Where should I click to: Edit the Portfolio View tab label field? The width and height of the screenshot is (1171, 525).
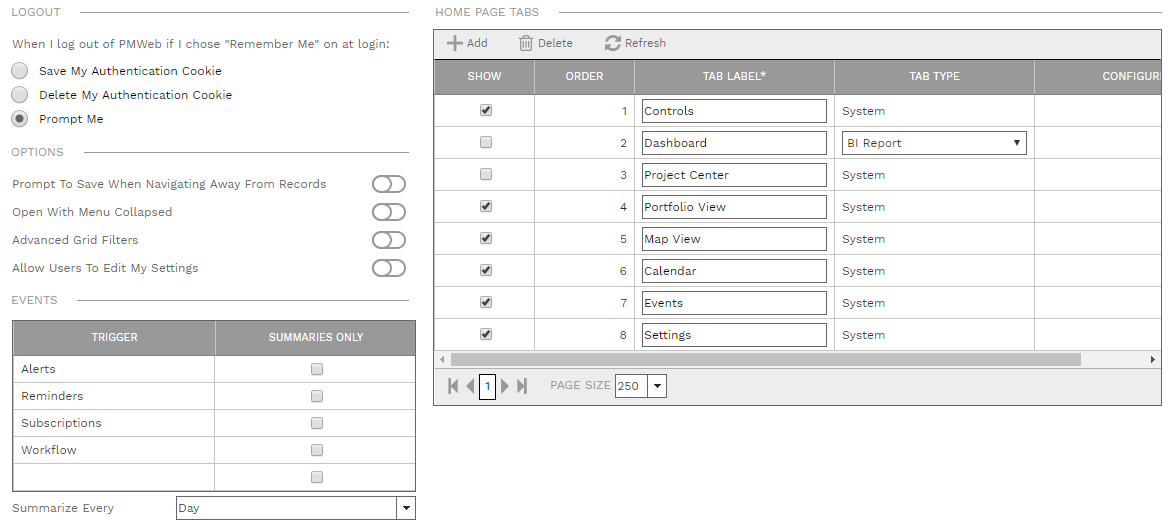click(x=734, y=207)
